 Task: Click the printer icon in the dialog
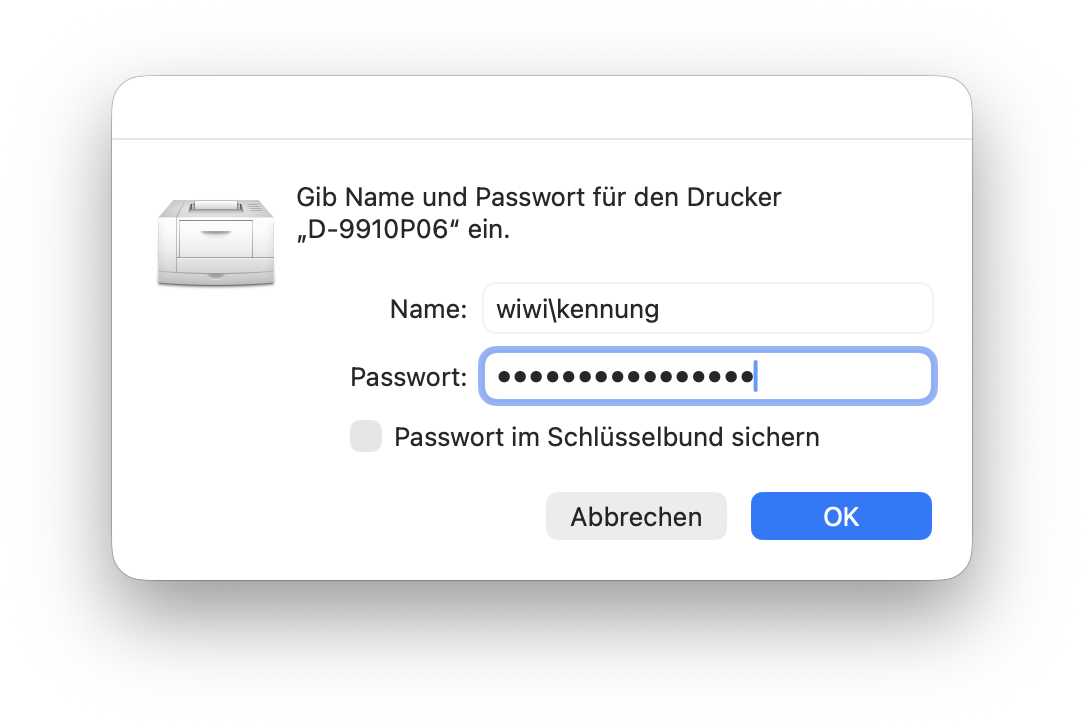coord(216,241)
